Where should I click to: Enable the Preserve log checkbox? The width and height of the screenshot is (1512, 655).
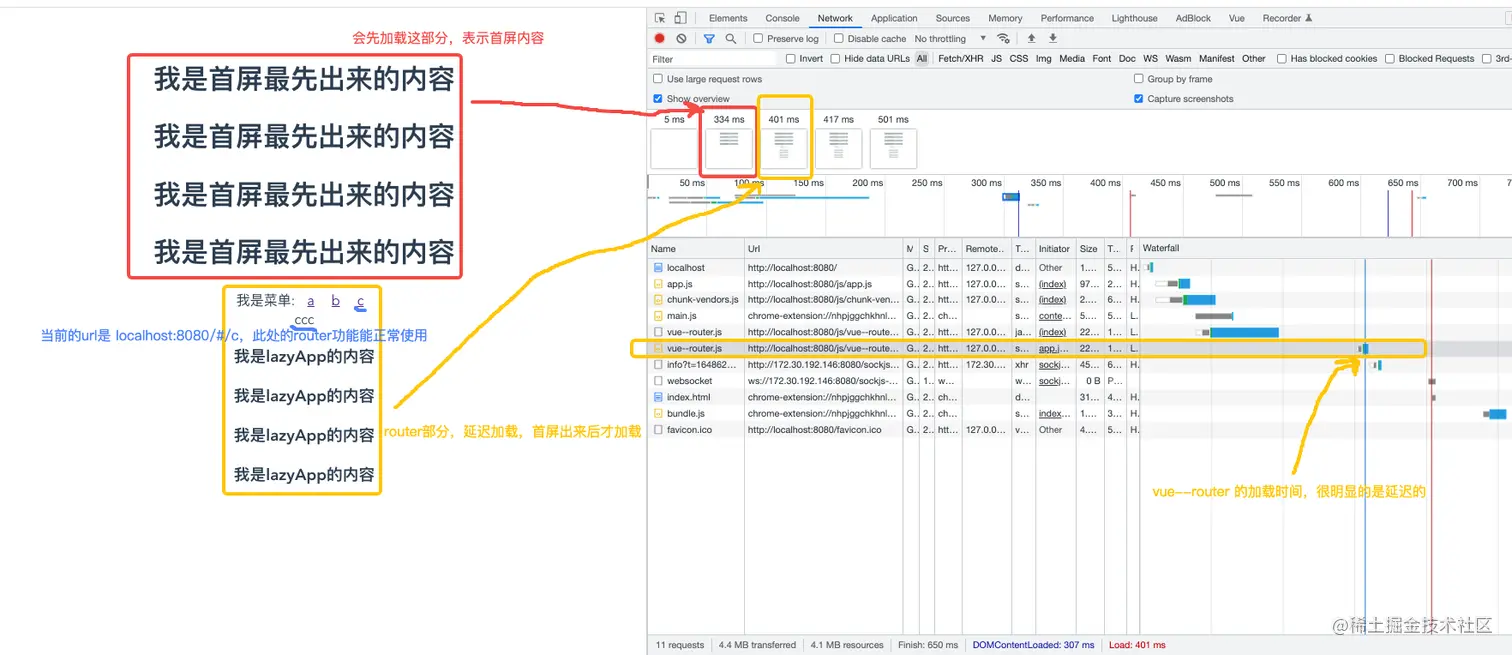[x=758, y=39]
